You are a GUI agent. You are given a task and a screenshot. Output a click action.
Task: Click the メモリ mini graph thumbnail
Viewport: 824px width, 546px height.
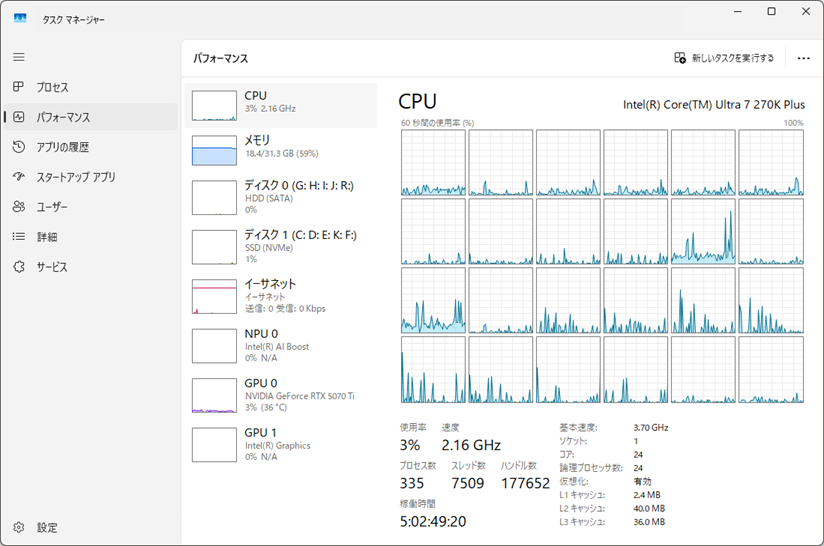click(214, 150)
